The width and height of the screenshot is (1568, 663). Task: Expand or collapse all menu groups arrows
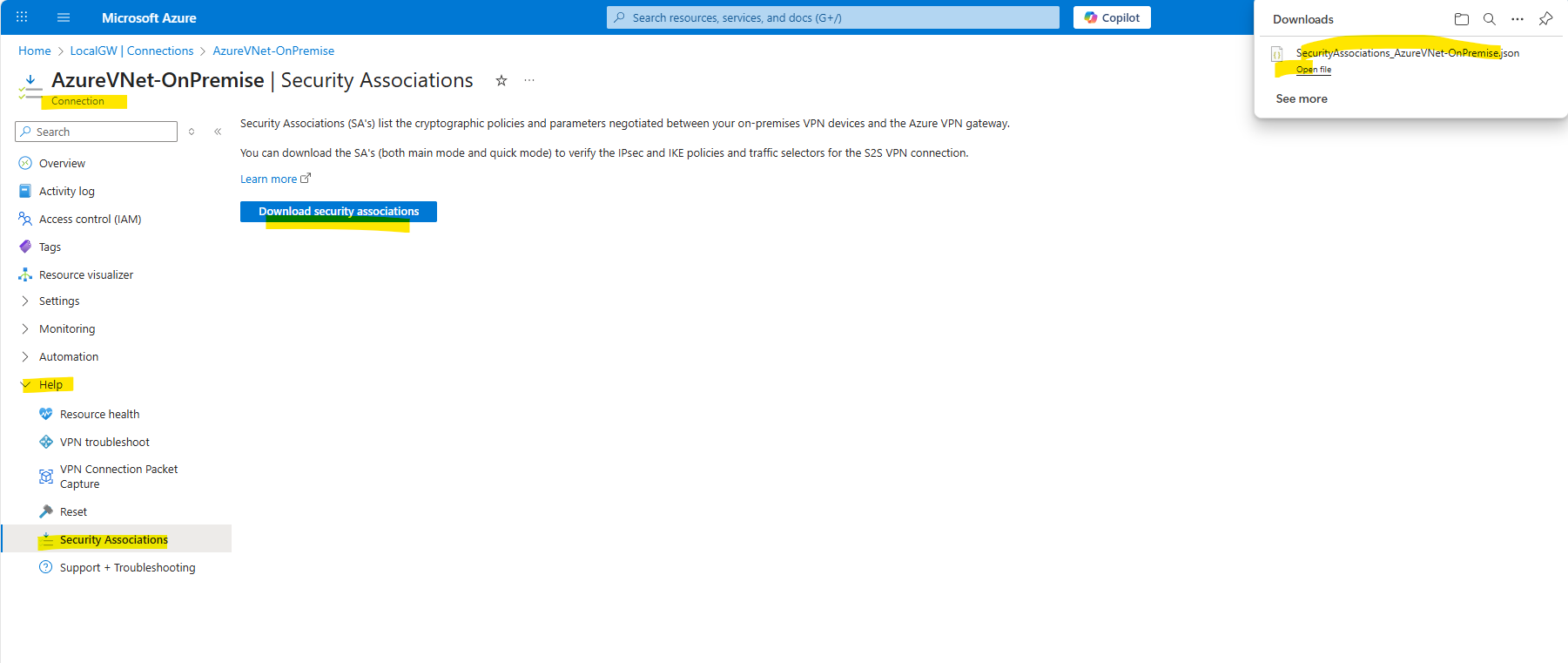192,132
